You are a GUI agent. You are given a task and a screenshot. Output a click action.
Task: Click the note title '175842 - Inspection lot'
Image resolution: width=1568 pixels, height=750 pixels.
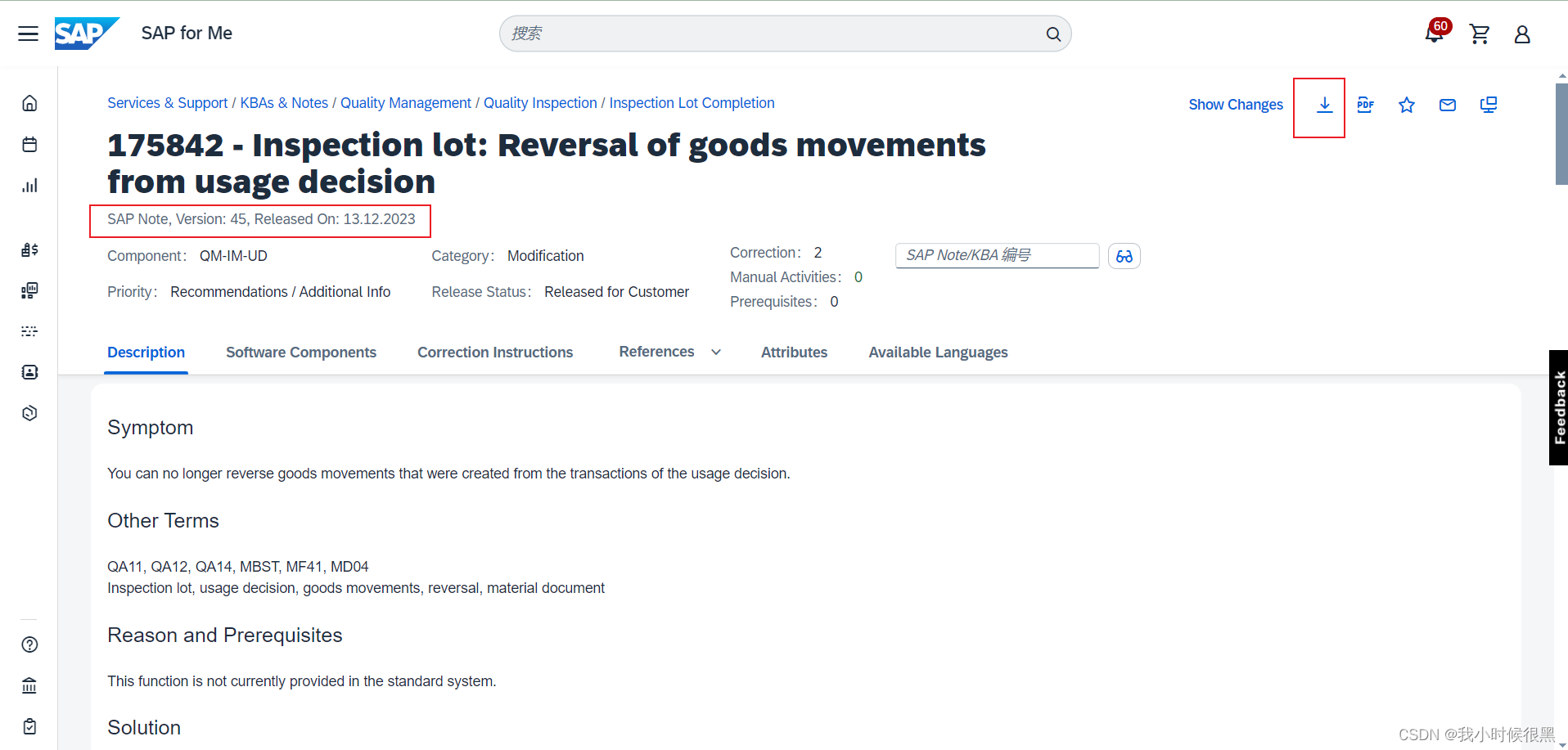(x=547, y=163)
